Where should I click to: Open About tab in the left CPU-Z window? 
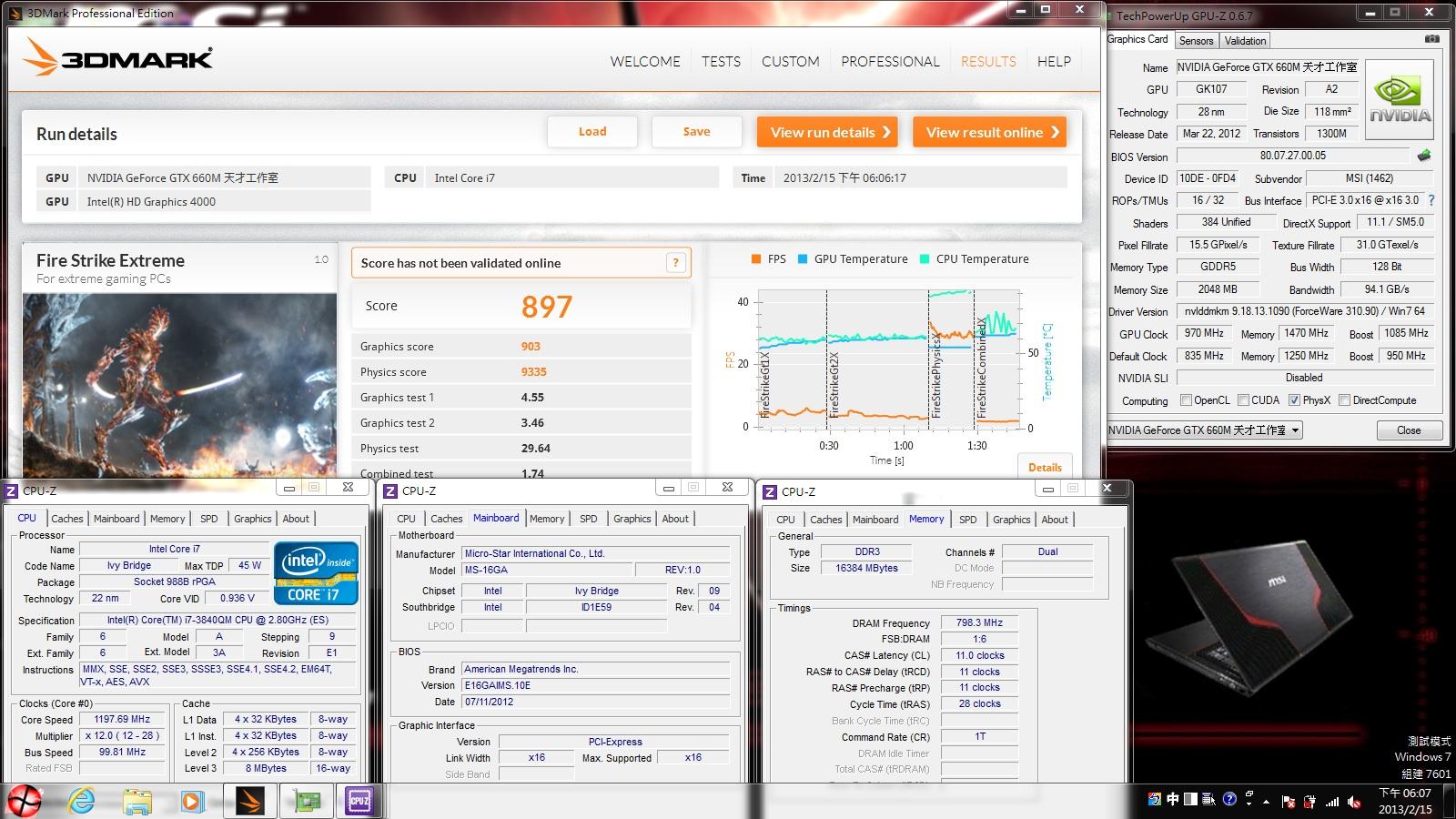pyautogui.click(x=296, y=519)
